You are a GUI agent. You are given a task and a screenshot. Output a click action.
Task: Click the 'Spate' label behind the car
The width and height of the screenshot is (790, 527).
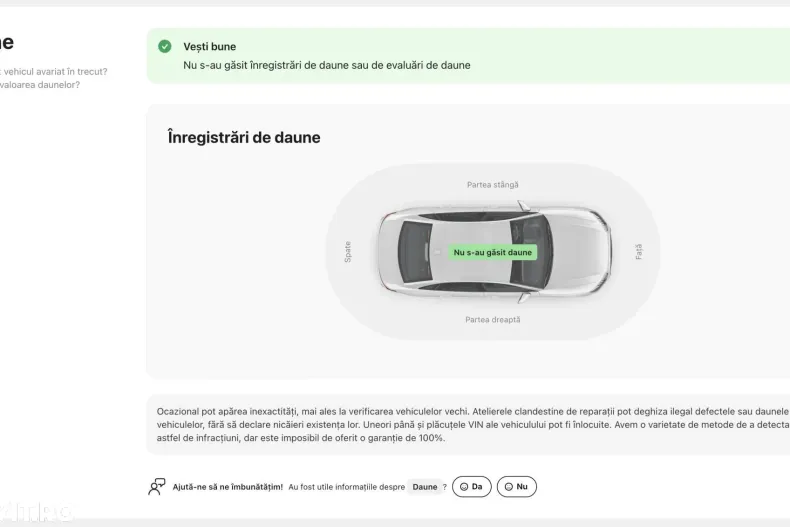pyautogui.click(x=348, y=252)
